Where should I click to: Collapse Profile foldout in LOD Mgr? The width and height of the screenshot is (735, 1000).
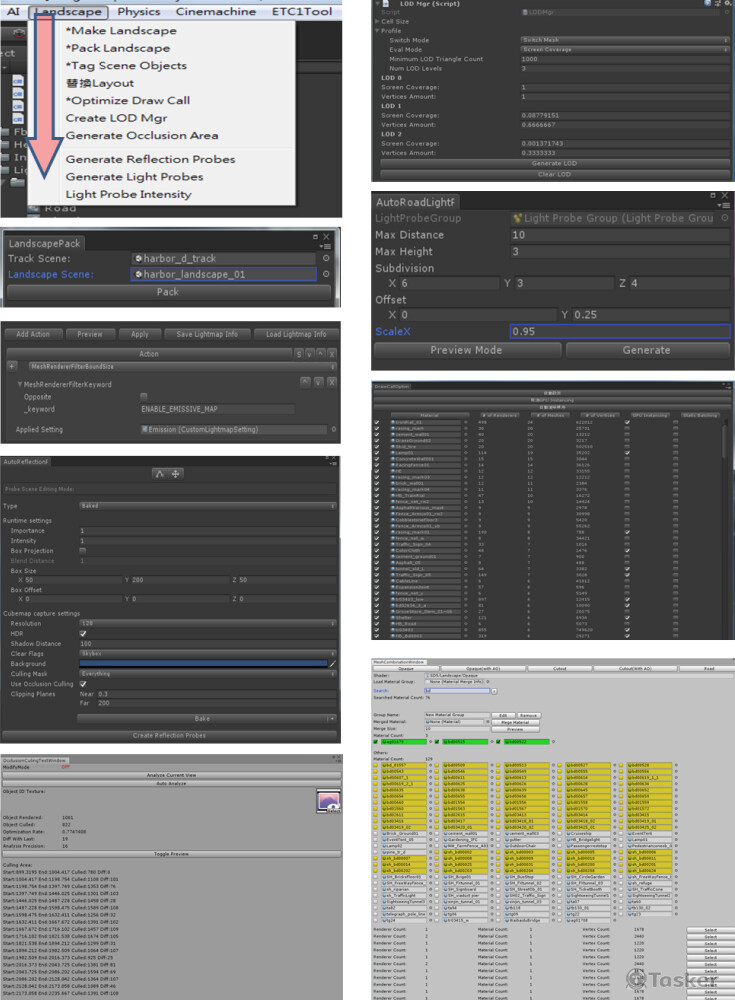[376, 31]
